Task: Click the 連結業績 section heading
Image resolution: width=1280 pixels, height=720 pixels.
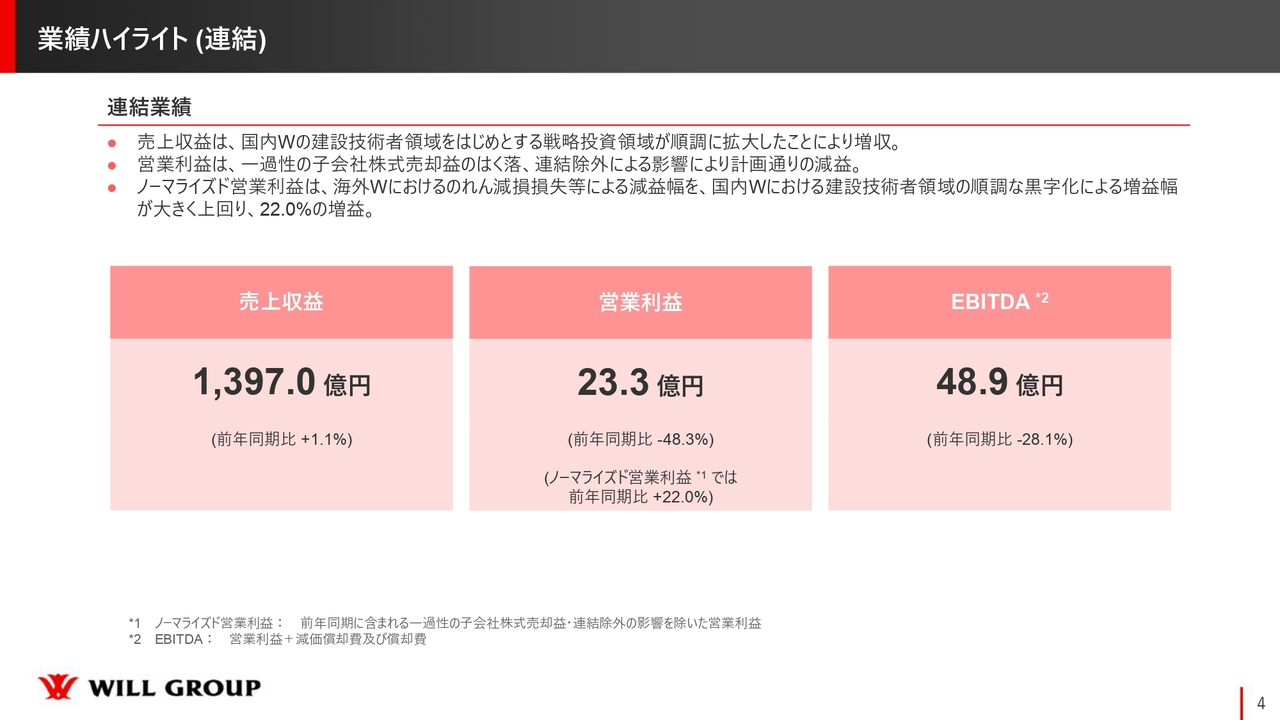Action: pyautogui.click(x=149, y=106)
